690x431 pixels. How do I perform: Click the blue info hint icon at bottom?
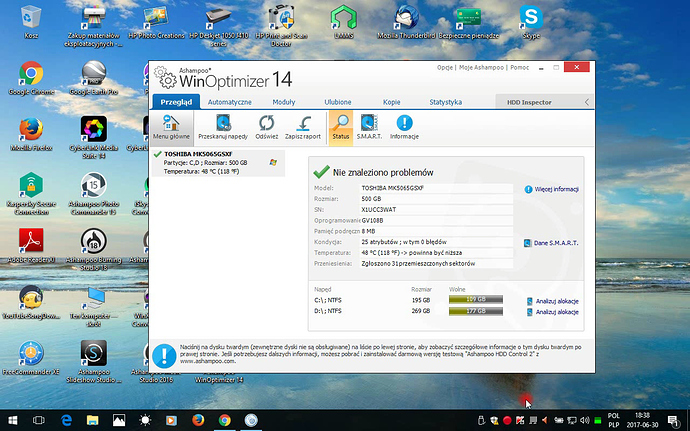[x=164, y=356]
